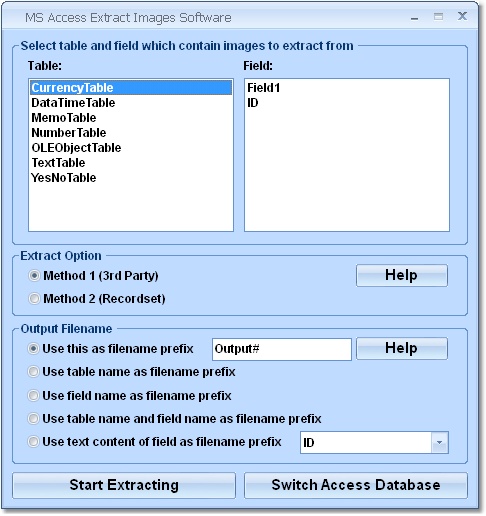Expand the ID field dropdown
This screenshot has height=516, width=486.
439,442
